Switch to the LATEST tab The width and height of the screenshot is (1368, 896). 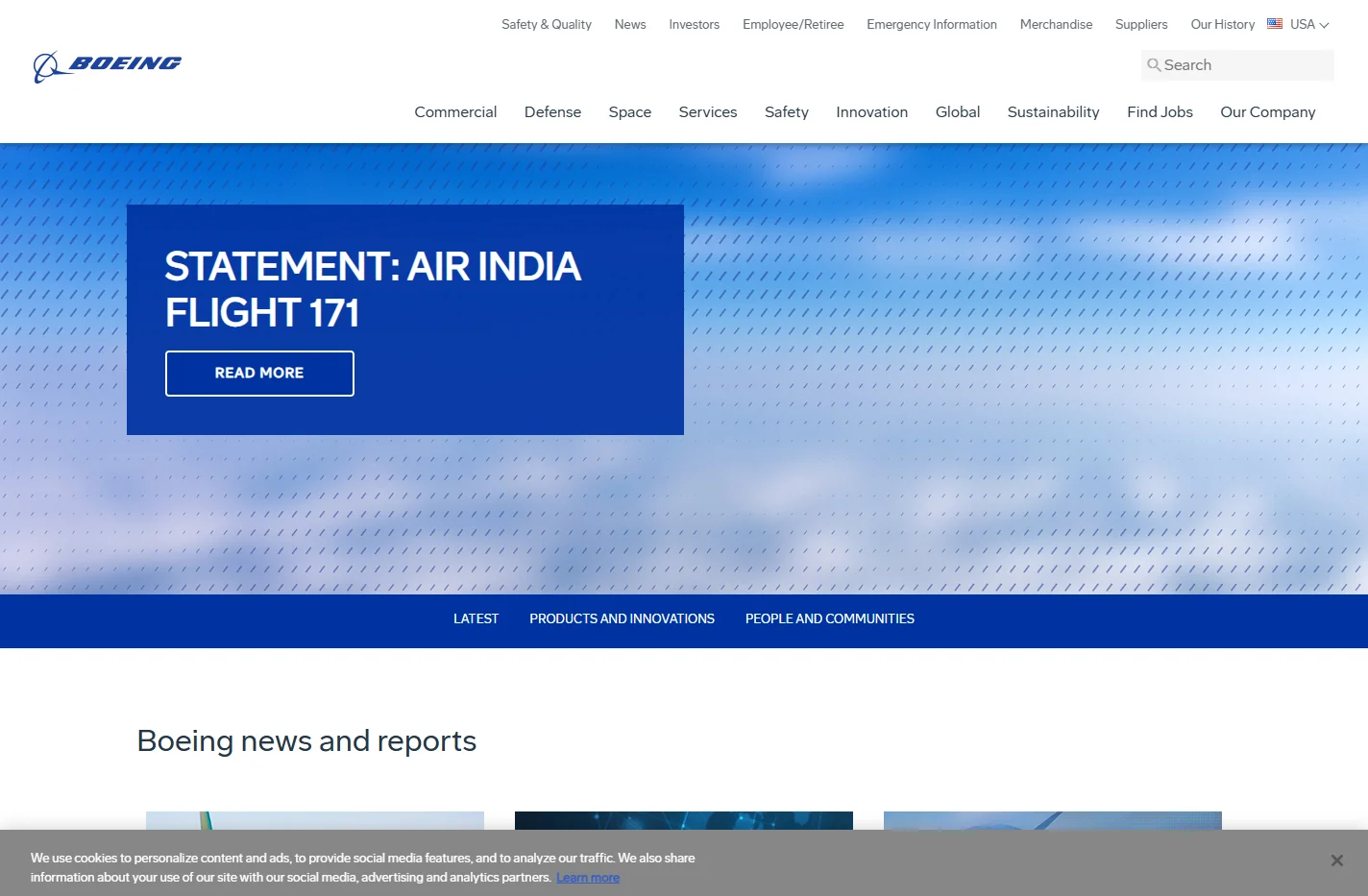point(476,619)
